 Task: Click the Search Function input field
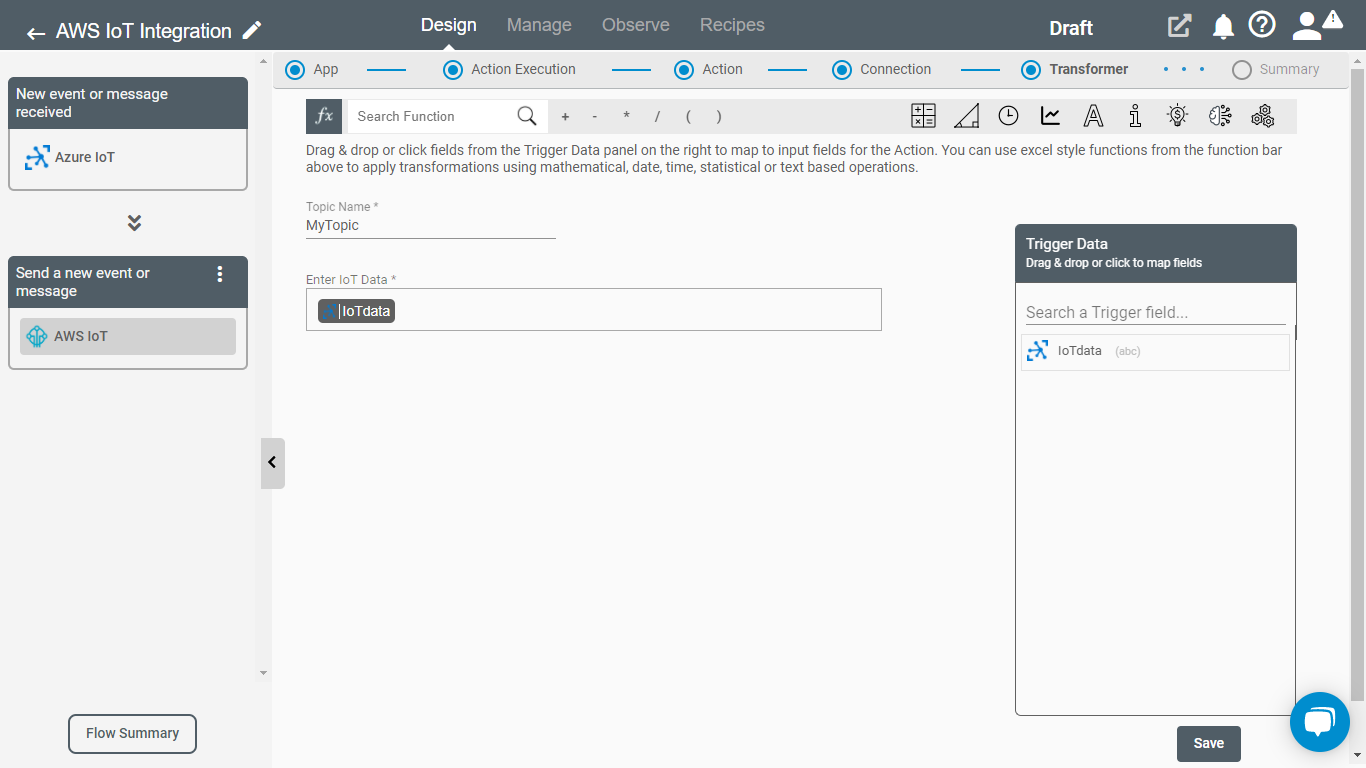coord(431,116)
